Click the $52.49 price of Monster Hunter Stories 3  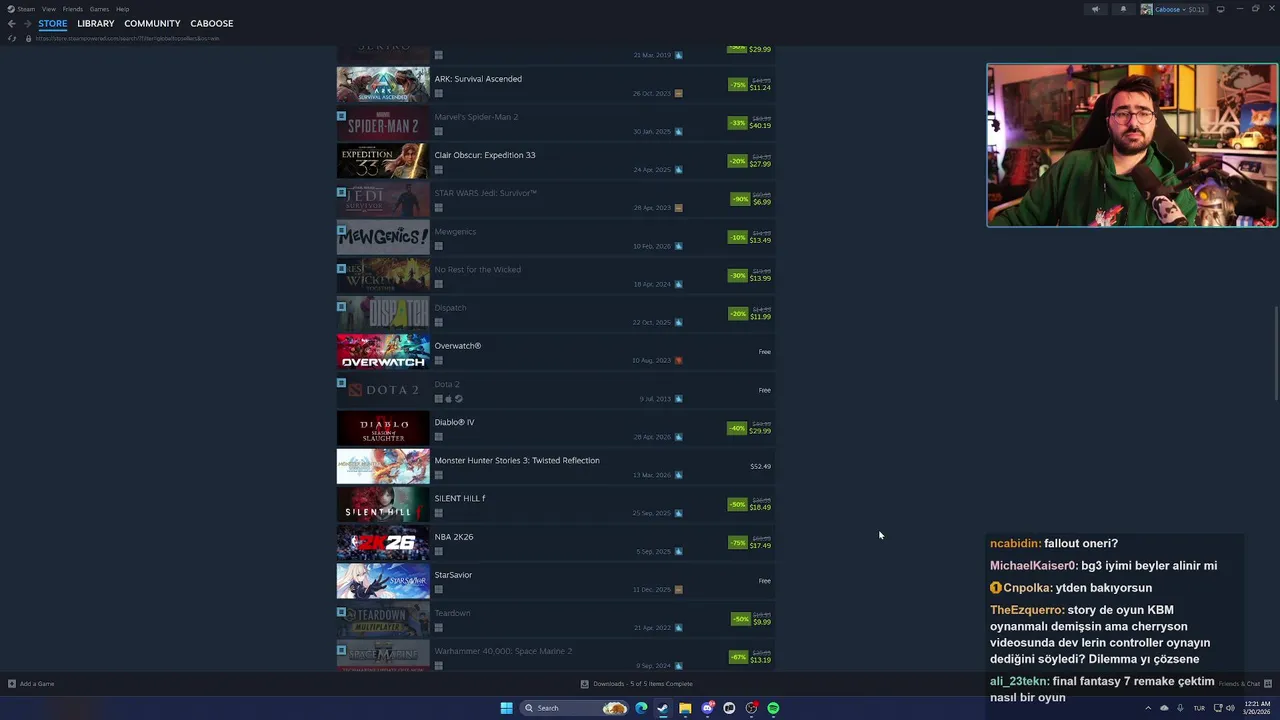point(760,467)
